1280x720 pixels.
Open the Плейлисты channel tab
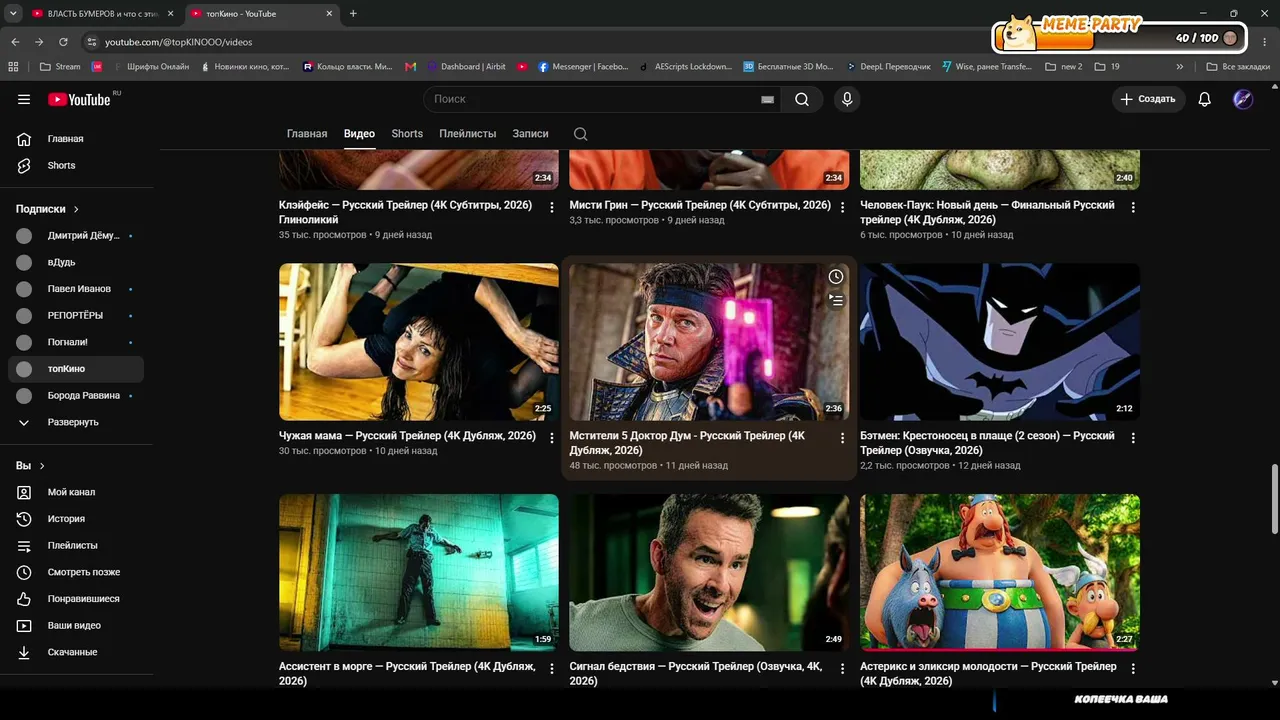[x=468, y=134]
